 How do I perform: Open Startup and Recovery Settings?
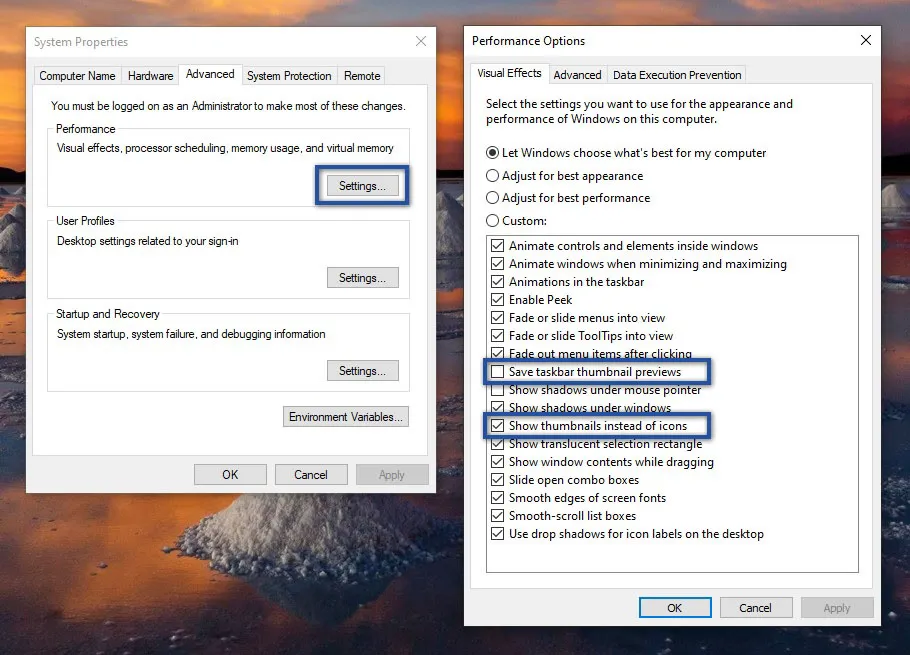coord(362,370)
